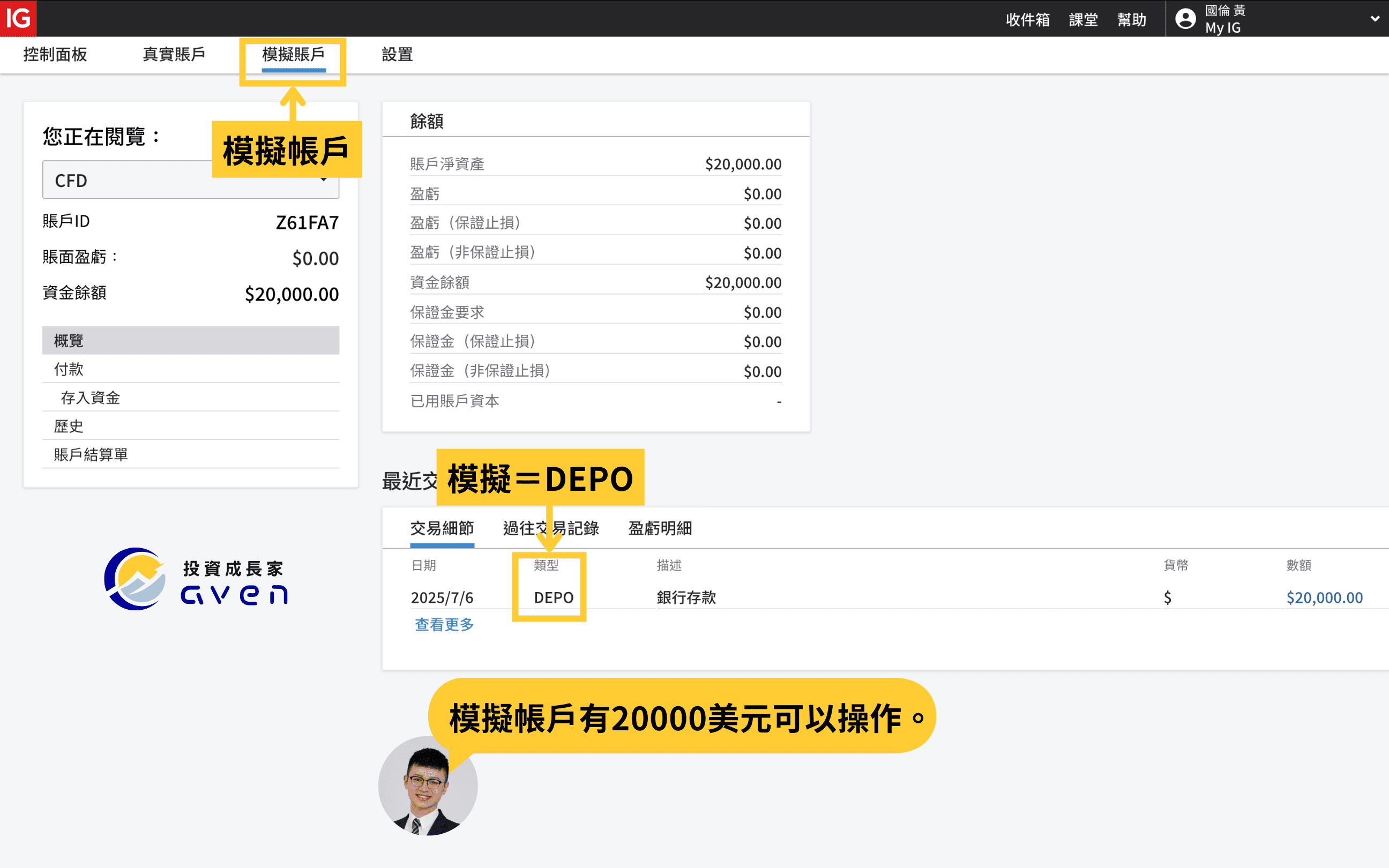
Task: Open the 設置 settings tab
Action: pos(397,55)
